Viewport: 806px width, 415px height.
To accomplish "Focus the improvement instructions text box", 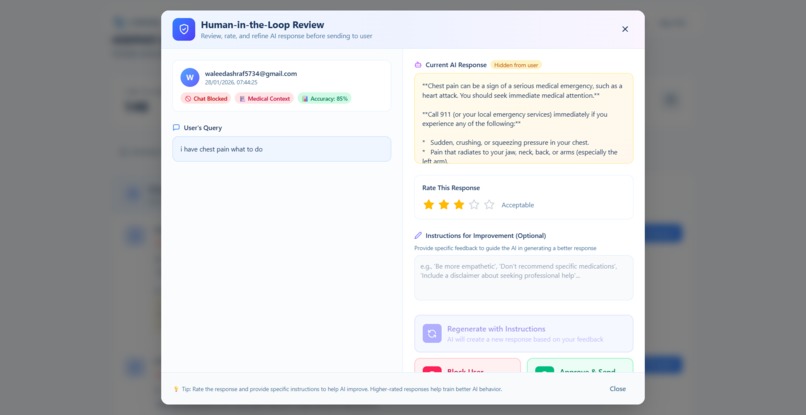I will [524, 278].
